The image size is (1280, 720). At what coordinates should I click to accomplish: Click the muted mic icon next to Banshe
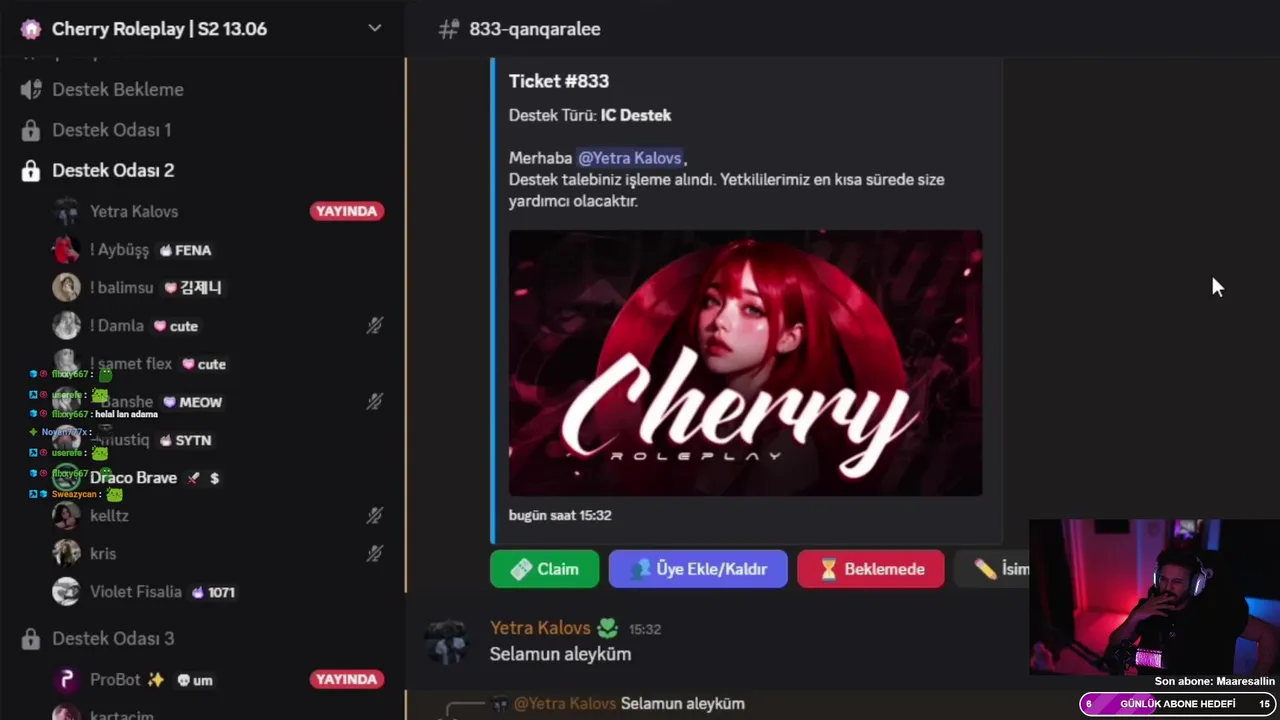pyautogui.click(x=374, y=402)
